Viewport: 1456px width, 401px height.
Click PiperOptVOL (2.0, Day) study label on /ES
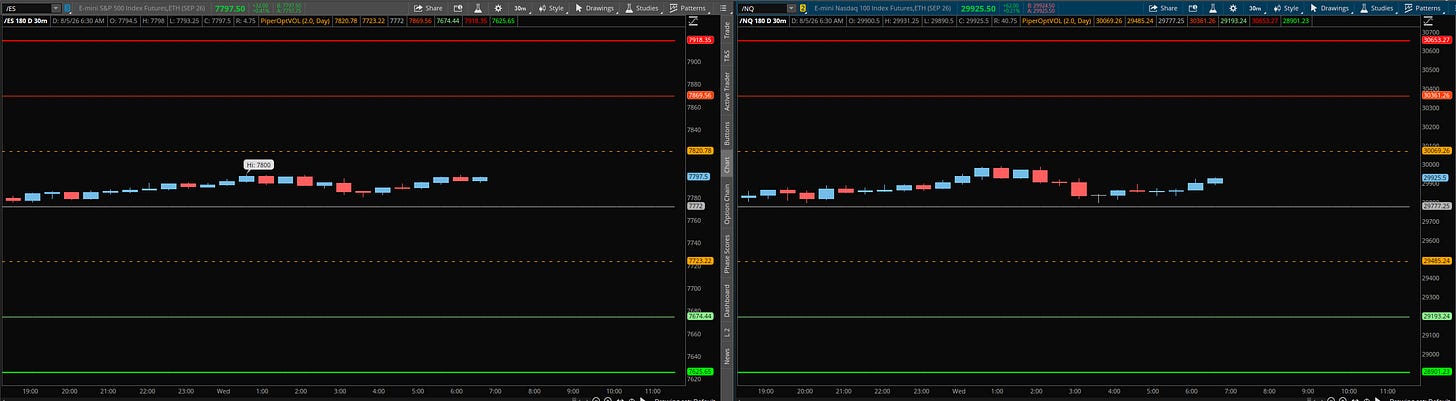point(295,21)
